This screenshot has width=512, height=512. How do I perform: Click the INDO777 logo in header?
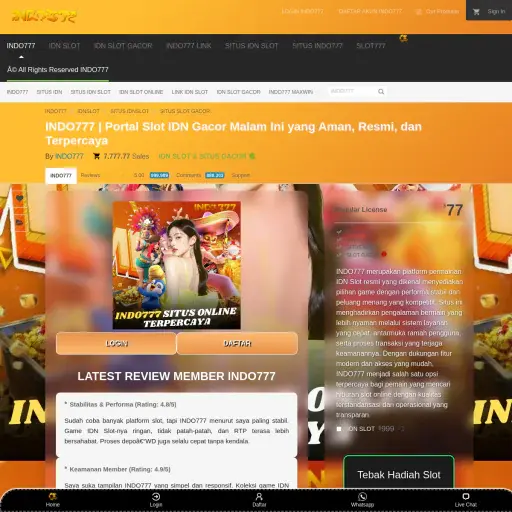point(44,16)
